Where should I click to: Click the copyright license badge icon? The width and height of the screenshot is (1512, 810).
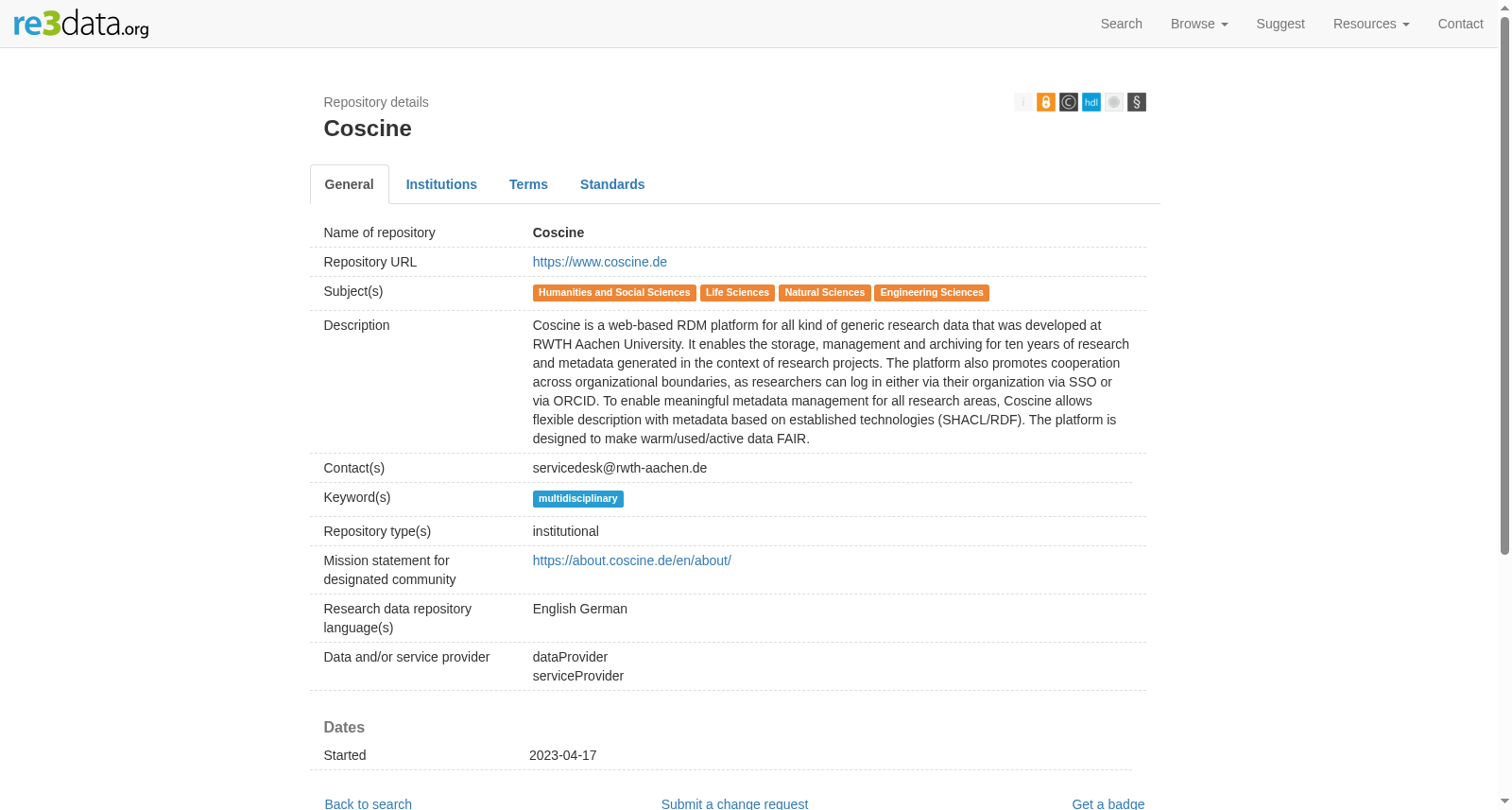(x=1069, y=102)
